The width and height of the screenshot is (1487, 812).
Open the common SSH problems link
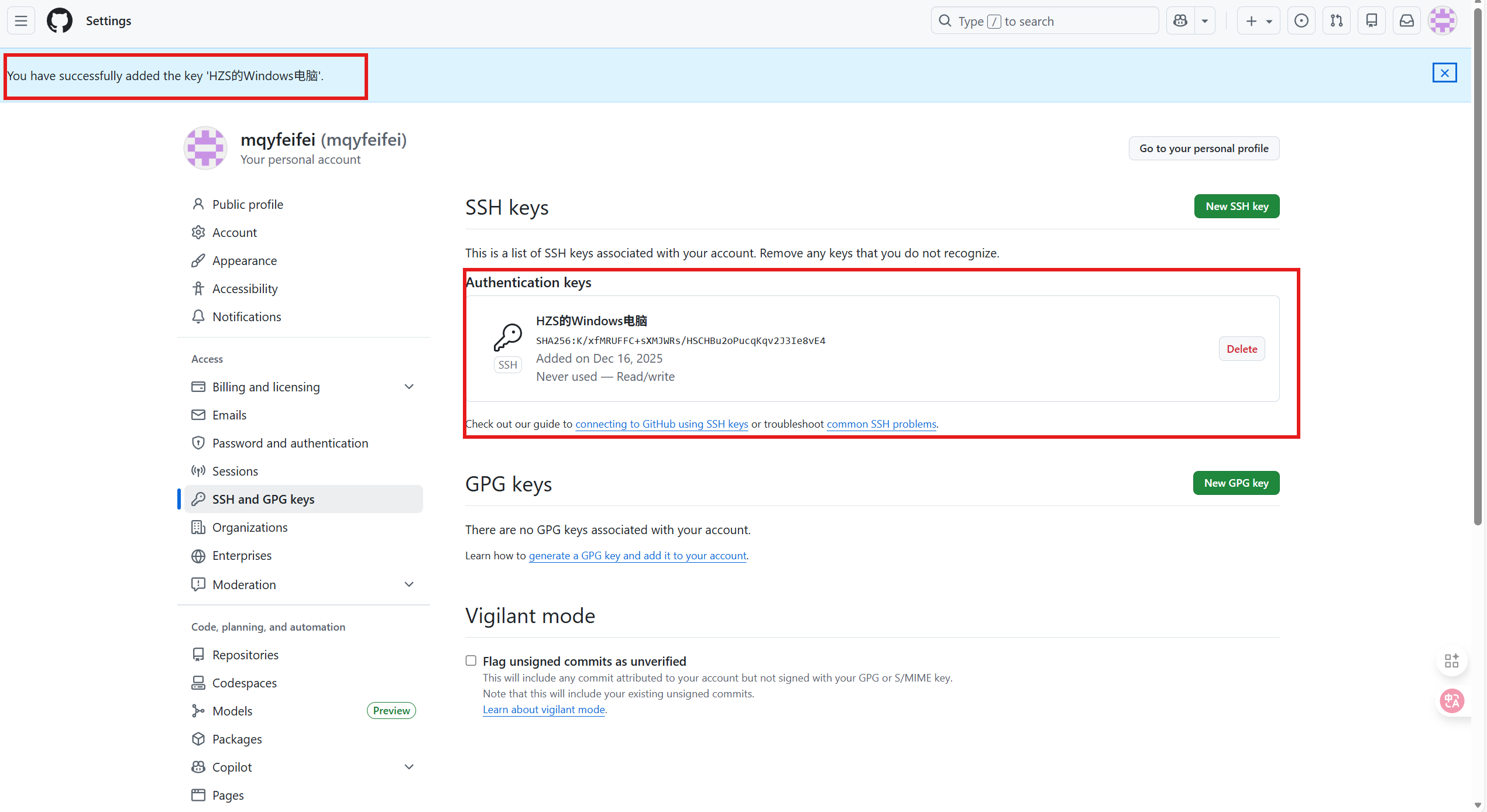click(x=881, y=424)
